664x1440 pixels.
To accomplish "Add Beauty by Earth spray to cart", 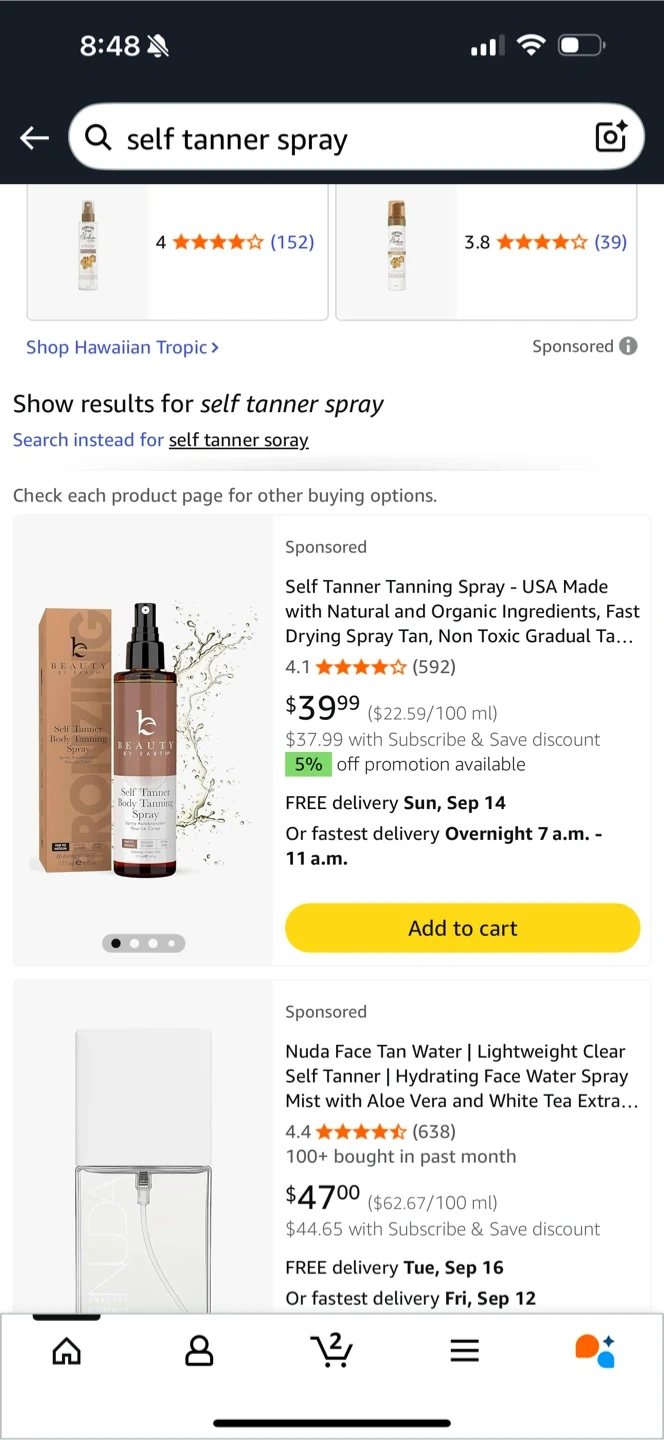I will pyautogui.click(x=462, y=928).
